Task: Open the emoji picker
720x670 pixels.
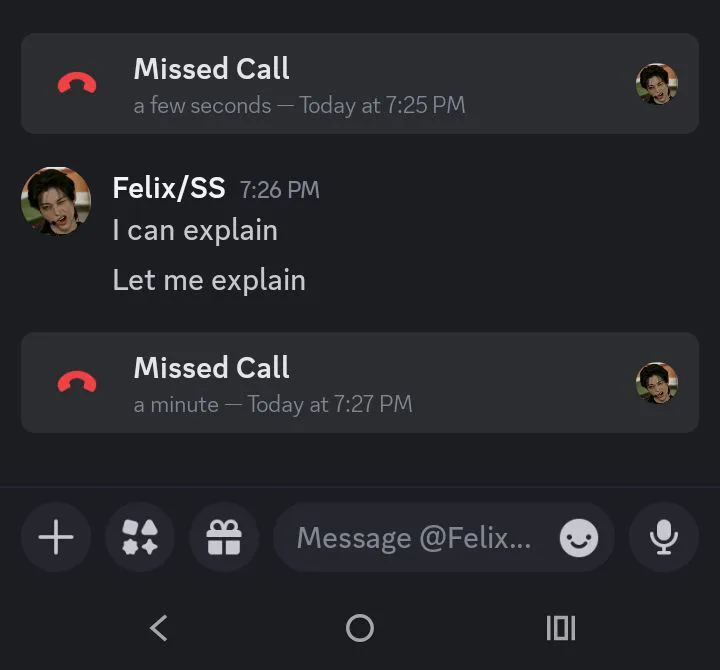Action: [x=578, y=539]
